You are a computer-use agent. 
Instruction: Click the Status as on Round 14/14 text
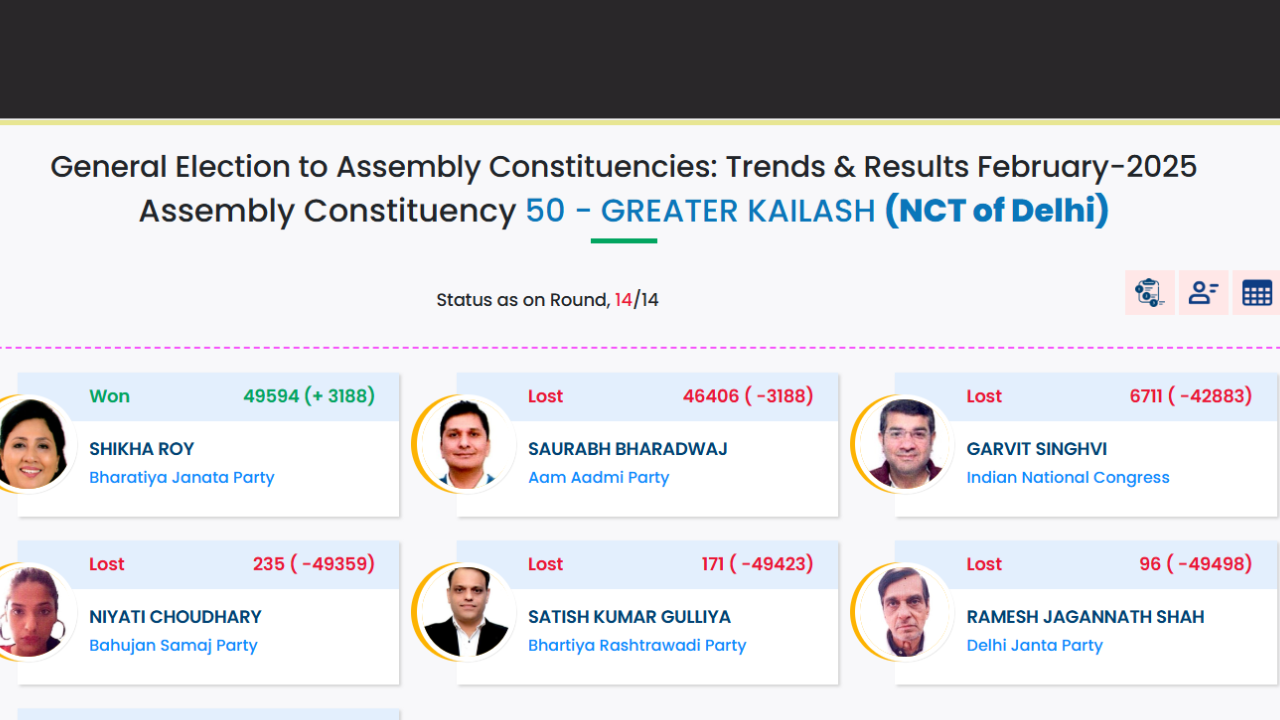[x=547, y=300]
